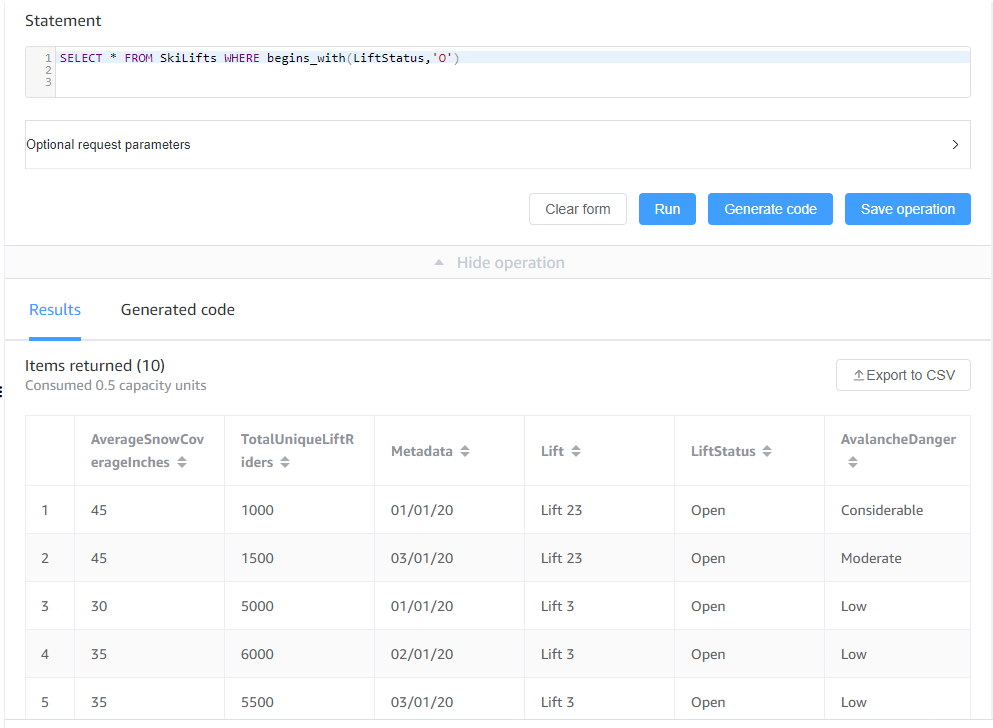Select the Results tab
This screenshot has height=728, width=993.
pos(55,310)
